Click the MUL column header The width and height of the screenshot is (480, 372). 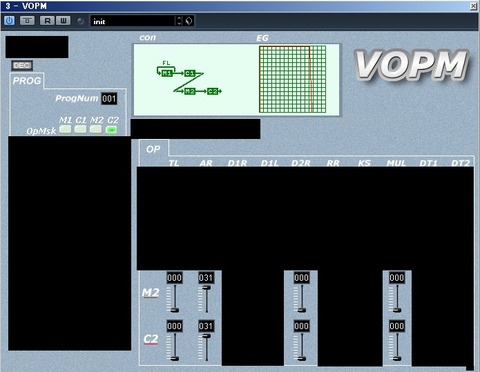click(x=396, y=163)
